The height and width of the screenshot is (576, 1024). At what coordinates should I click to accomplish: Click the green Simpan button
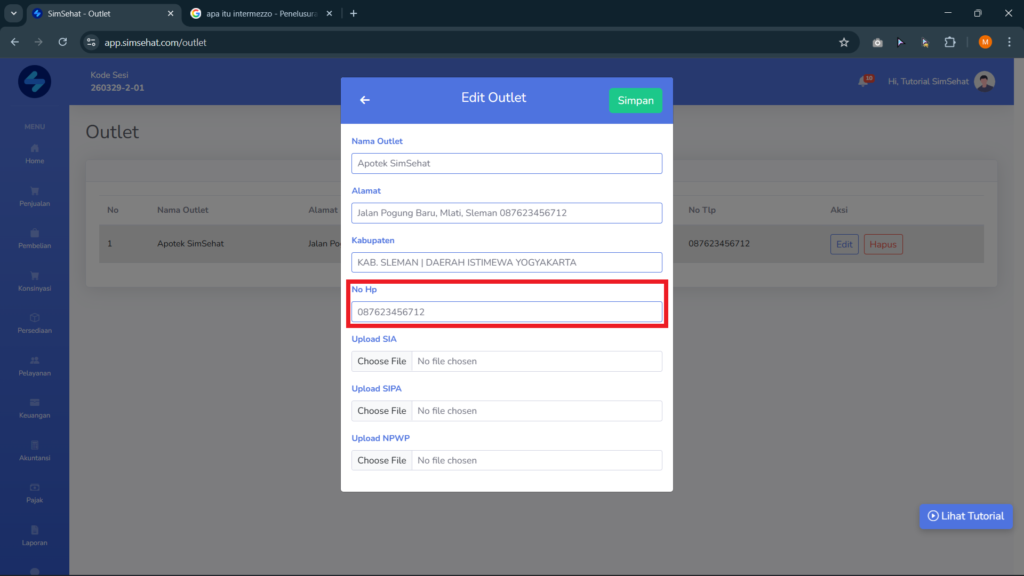click(635, 101)
